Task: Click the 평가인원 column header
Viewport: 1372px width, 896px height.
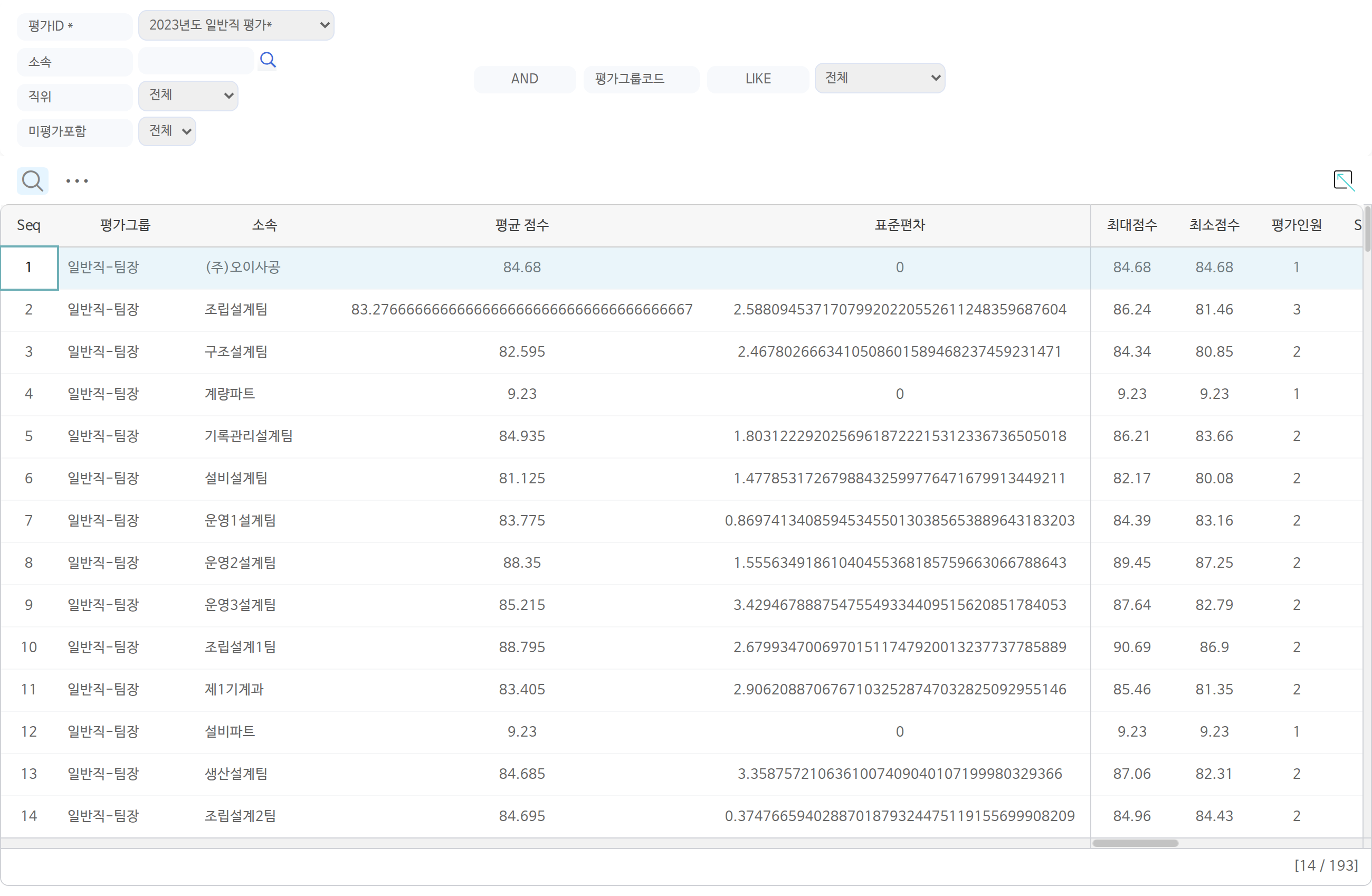Action: [x=1297, y=225]
